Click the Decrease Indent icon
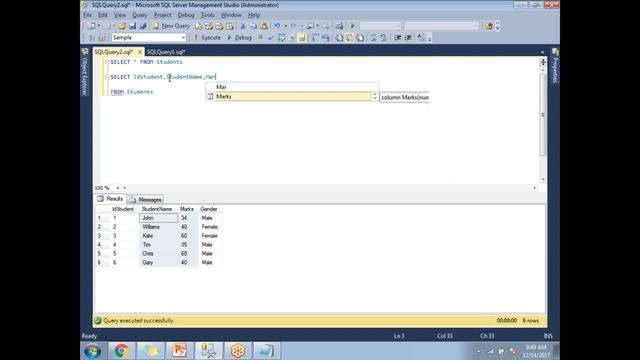This screenshot has width=640, height=360. coord(398,38)
